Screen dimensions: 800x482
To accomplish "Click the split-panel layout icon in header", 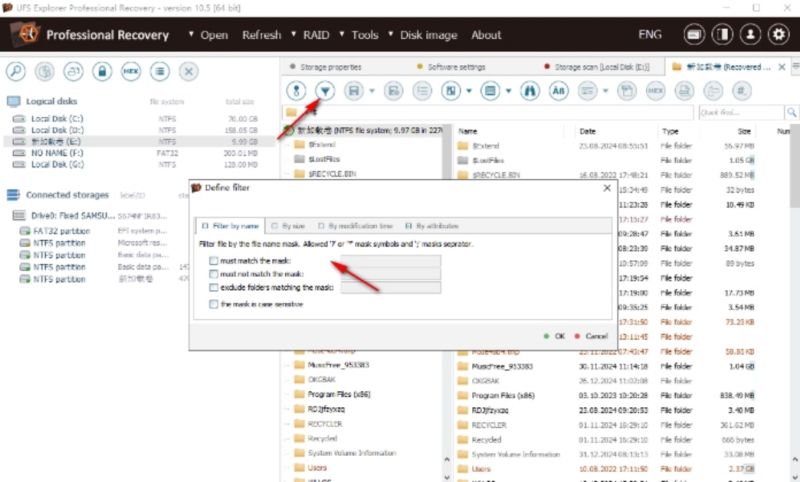I will [x=722, y=35].
